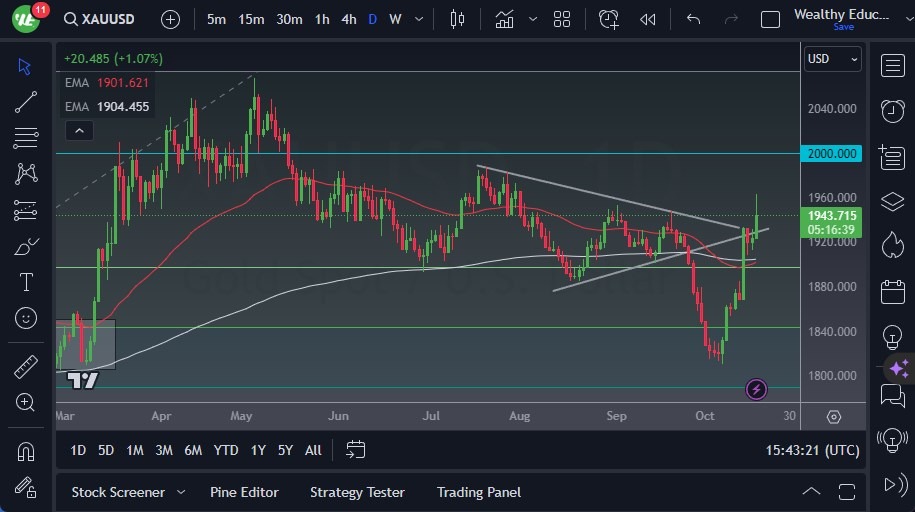Open the indicators menu
The image size is (915, 512).
504,19
